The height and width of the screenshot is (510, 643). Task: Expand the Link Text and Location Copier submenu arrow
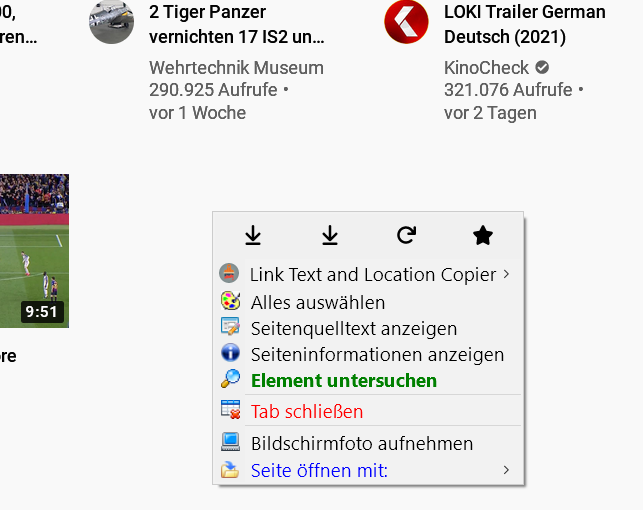coord(506,273)
